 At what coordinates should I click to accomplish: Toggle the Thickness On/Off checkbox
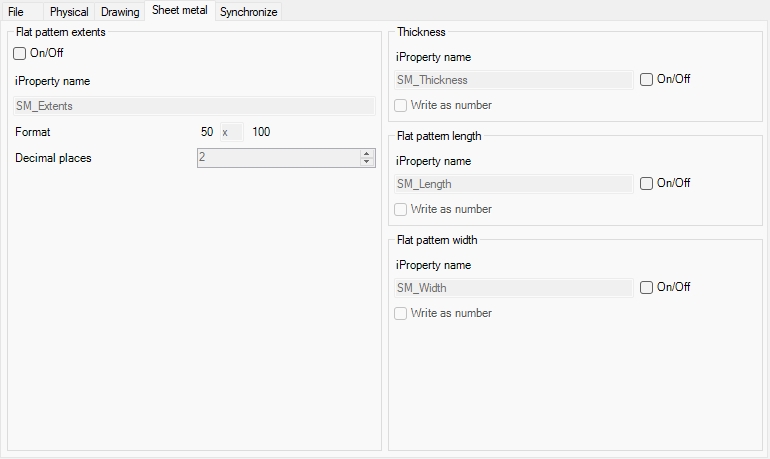pyautogui.click(x=647, y=80)
